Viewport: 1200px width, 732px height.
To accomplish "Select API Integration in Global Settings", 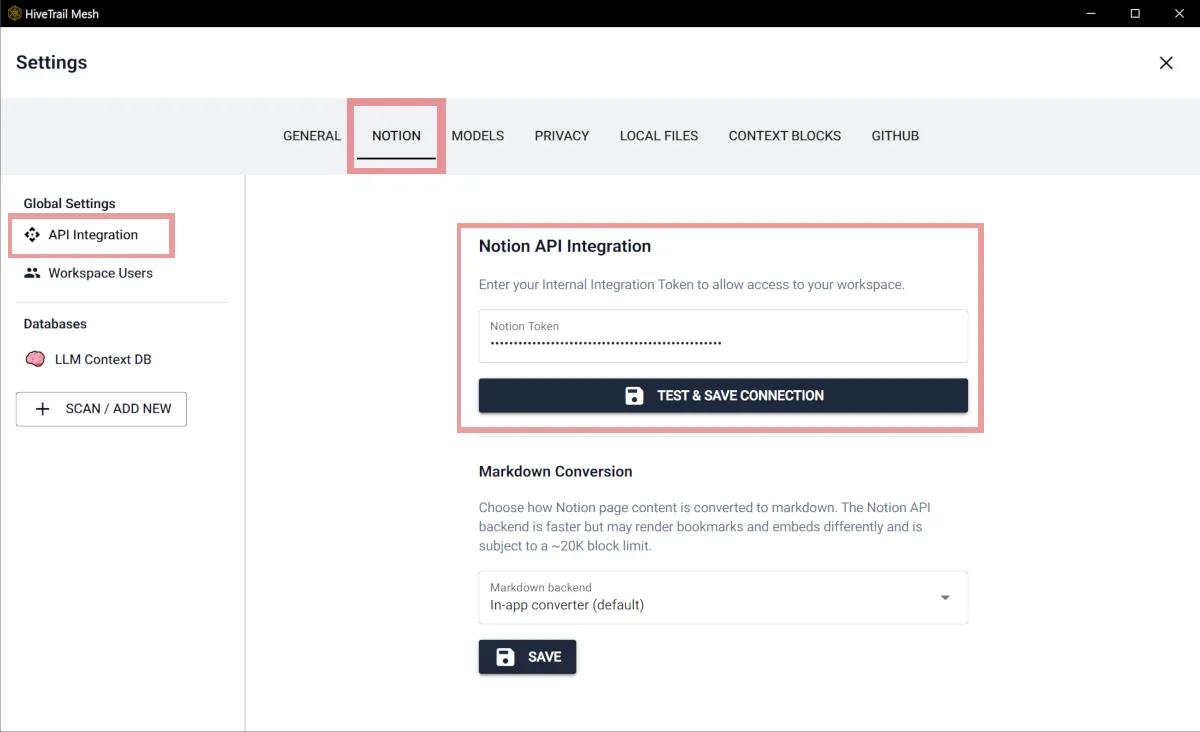I will 93,235.
